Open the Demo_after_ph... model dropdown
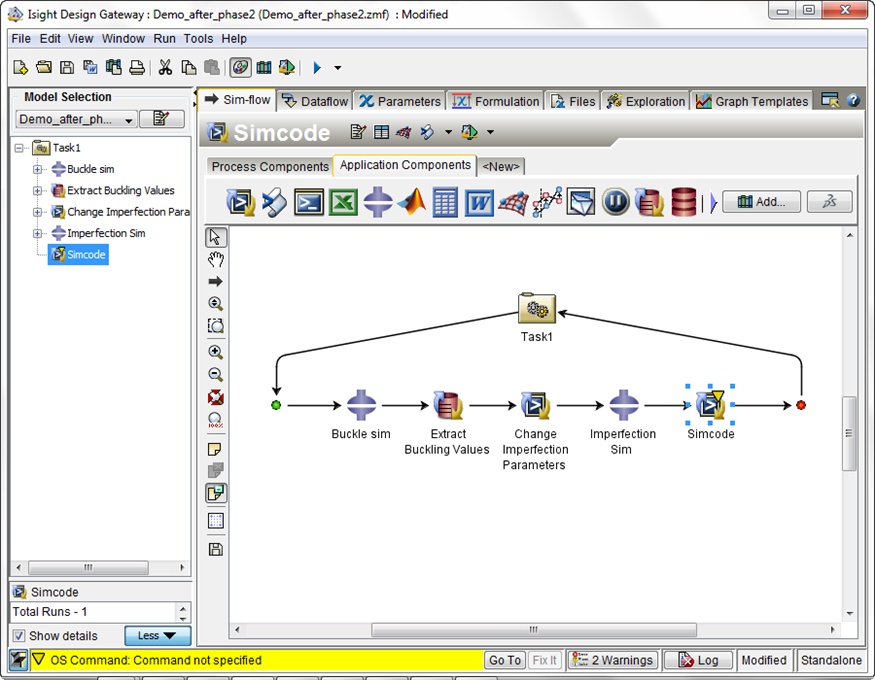 pos(76,119)
